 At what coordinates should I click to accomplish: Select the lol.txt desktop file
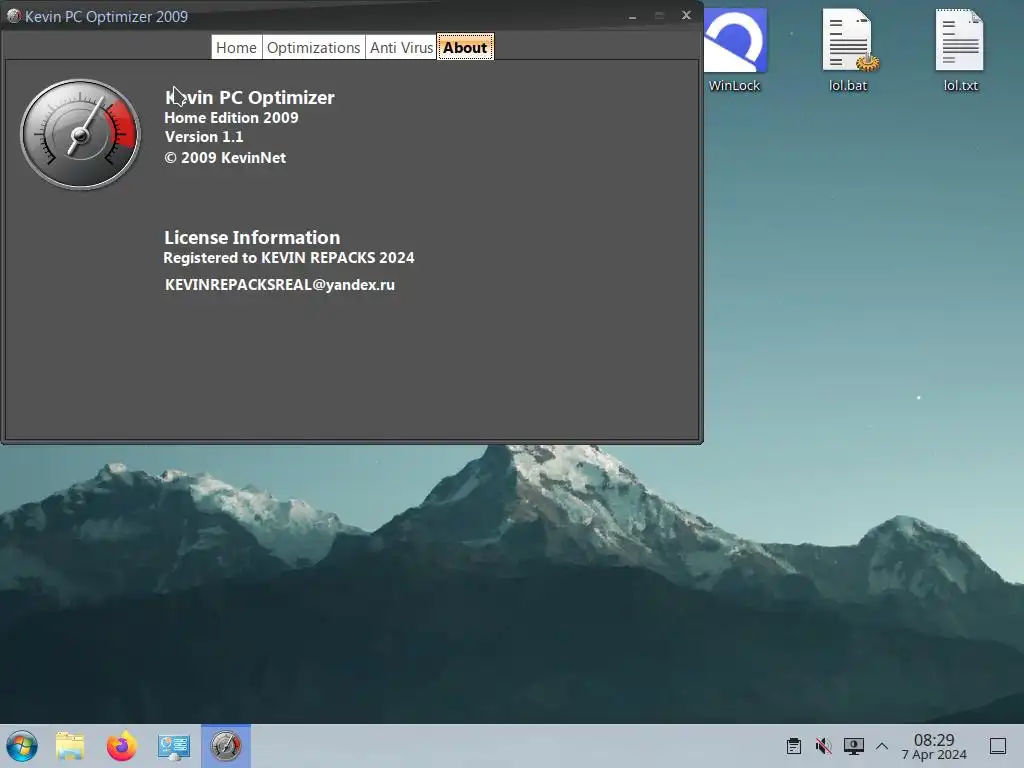pos(960,51)
